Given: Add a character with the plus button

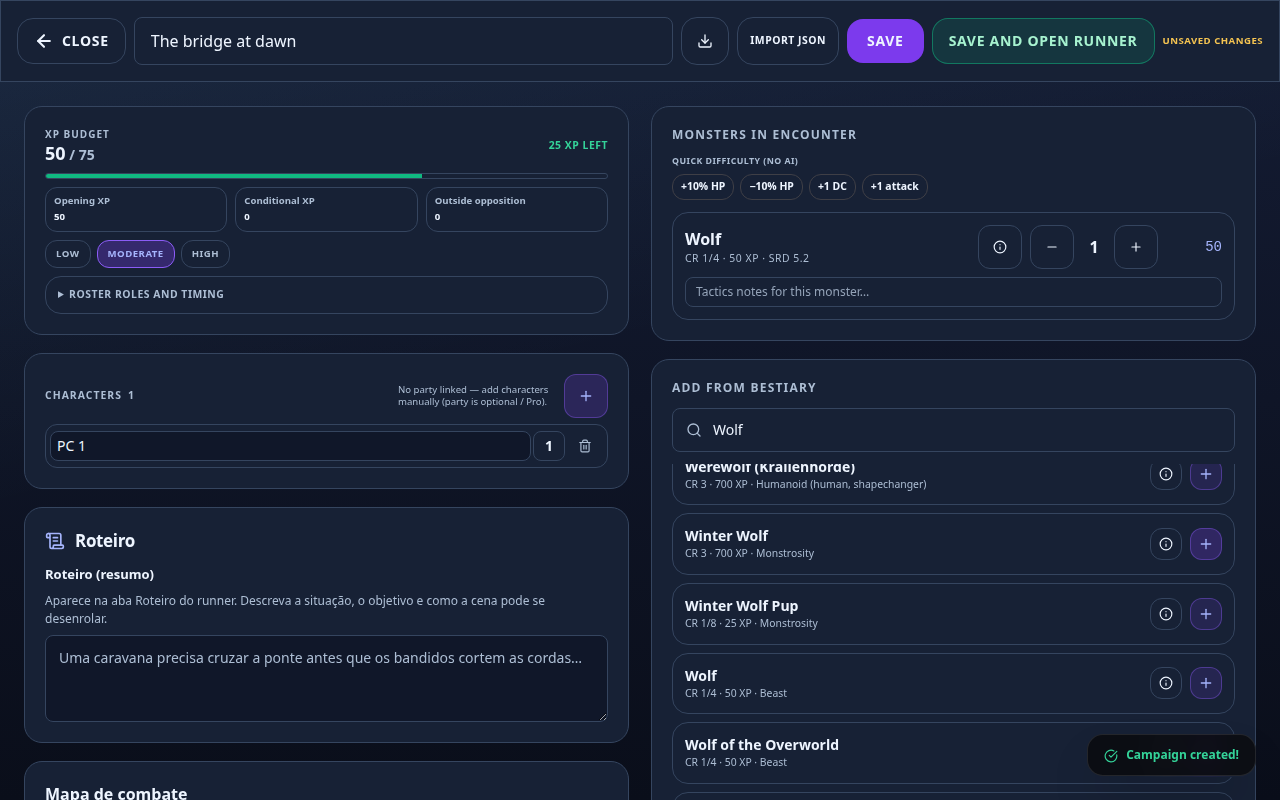Looking at the screenshot, I should (586, 396).
